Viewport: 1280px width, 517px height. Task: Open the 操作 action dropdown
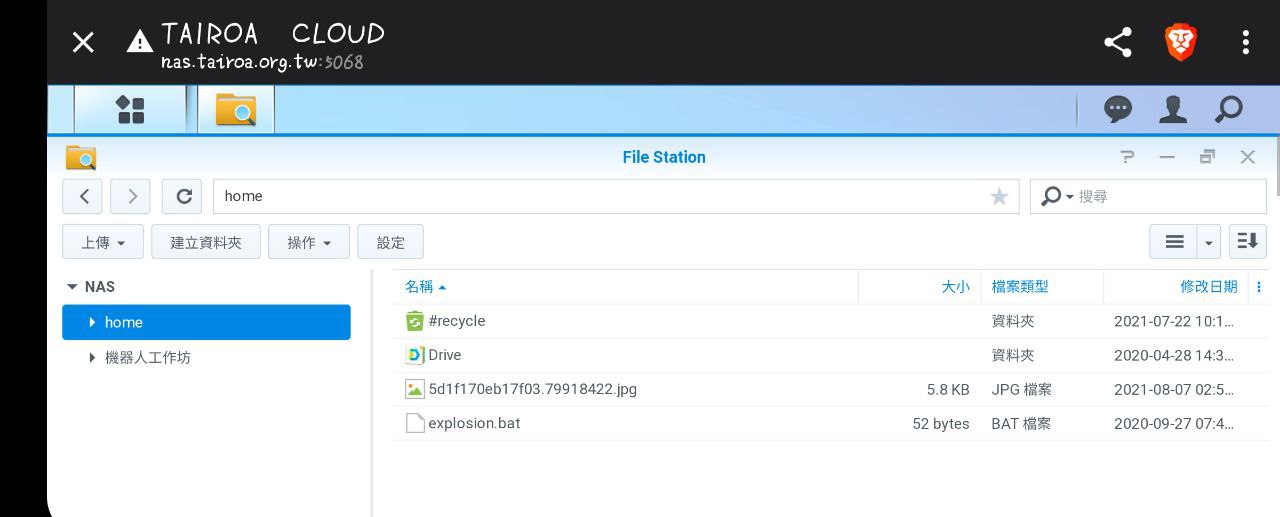[308, 242]
